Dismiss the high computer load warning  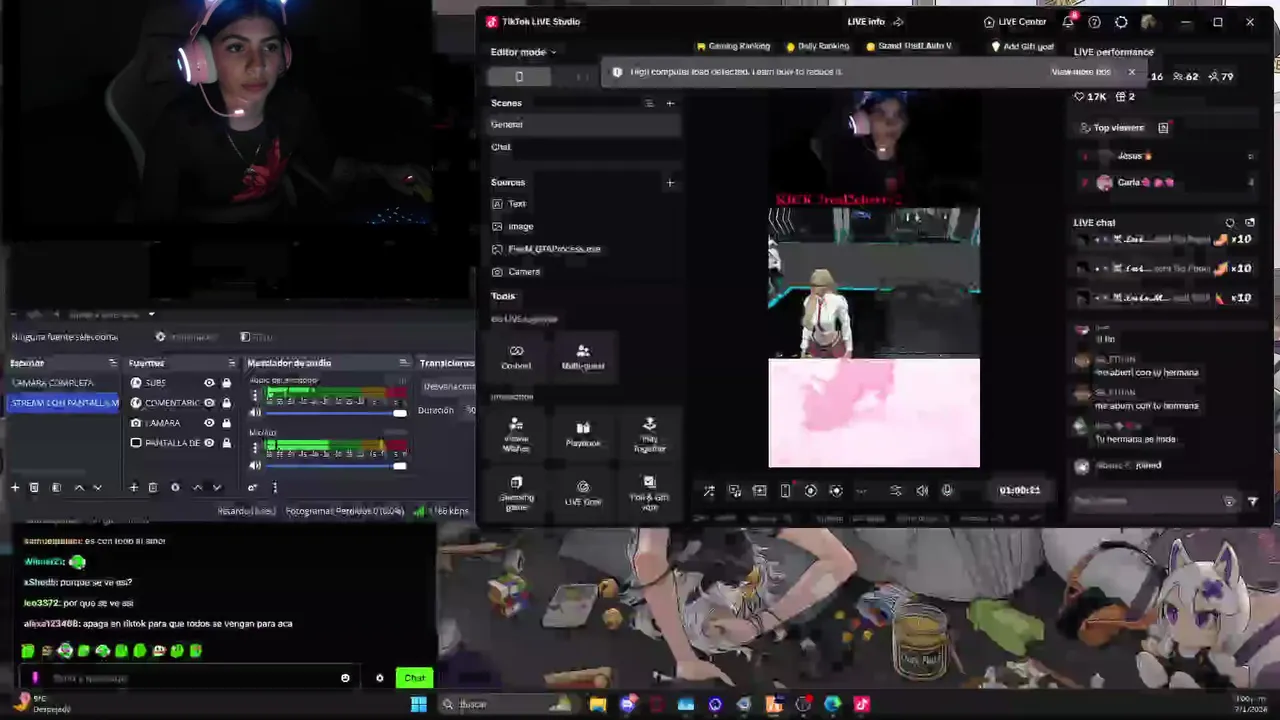click(1132, 72)
